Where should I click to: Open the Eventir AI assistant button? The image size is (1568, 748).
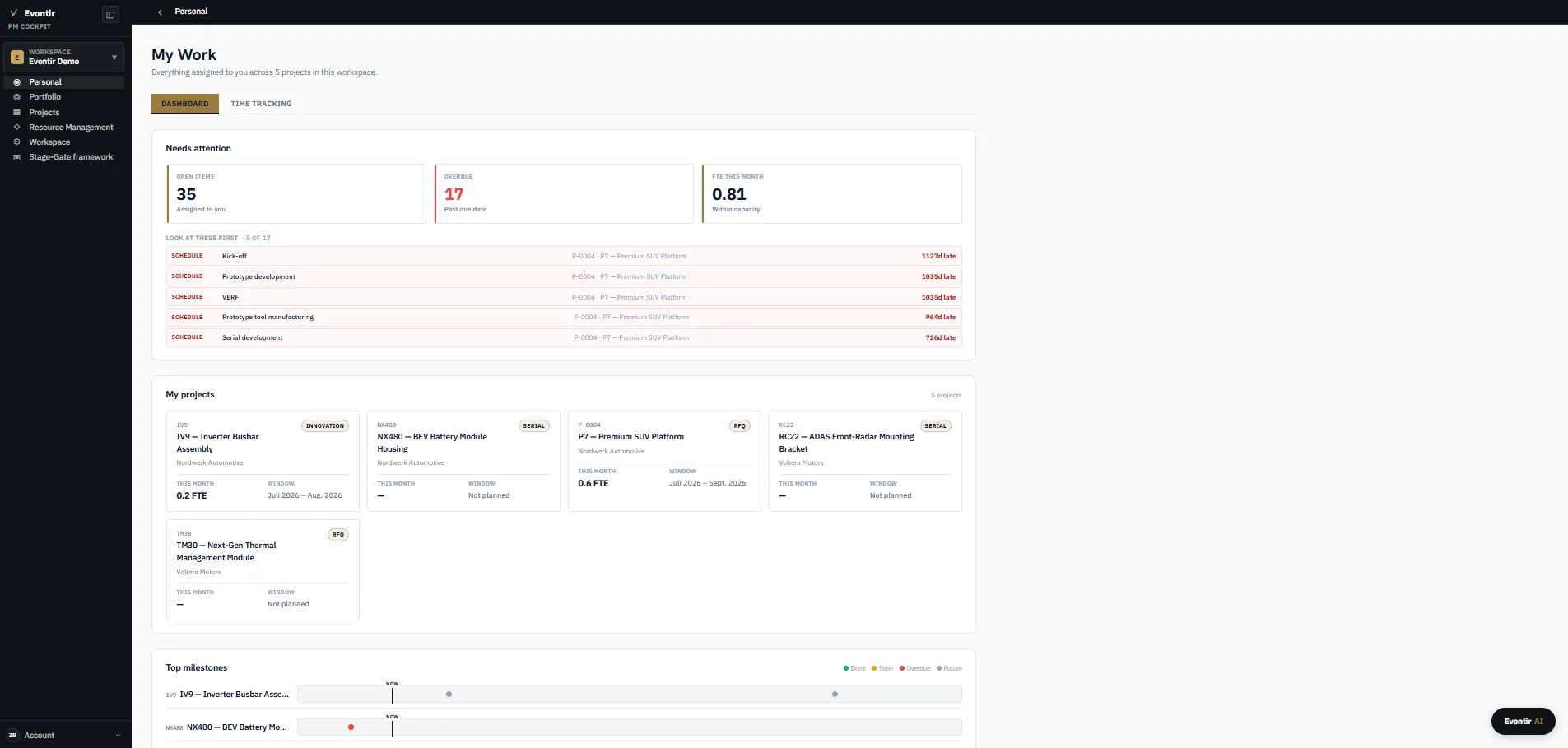[1523, 721]
